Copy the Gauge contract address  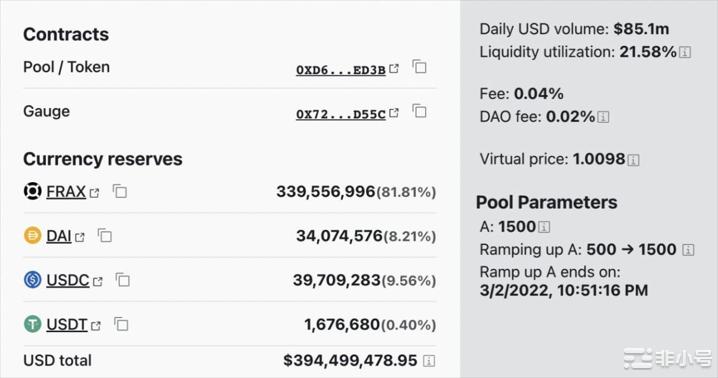coord(419,111)
